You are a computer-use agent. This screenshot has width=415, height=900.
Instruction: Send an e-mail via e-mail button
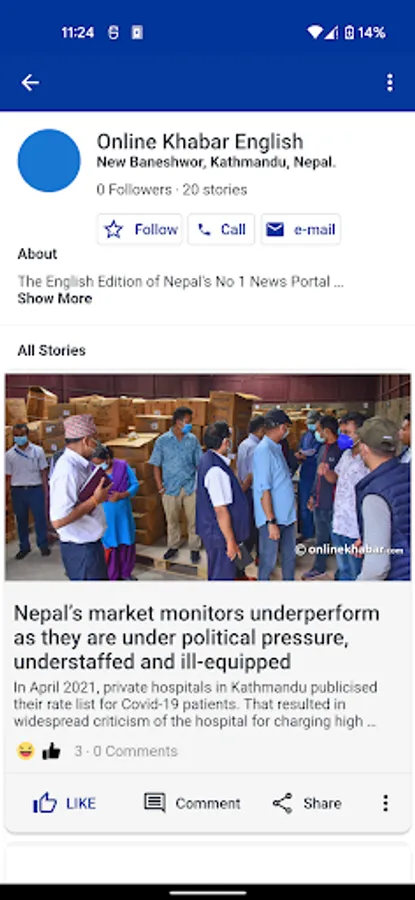(301, 230)
